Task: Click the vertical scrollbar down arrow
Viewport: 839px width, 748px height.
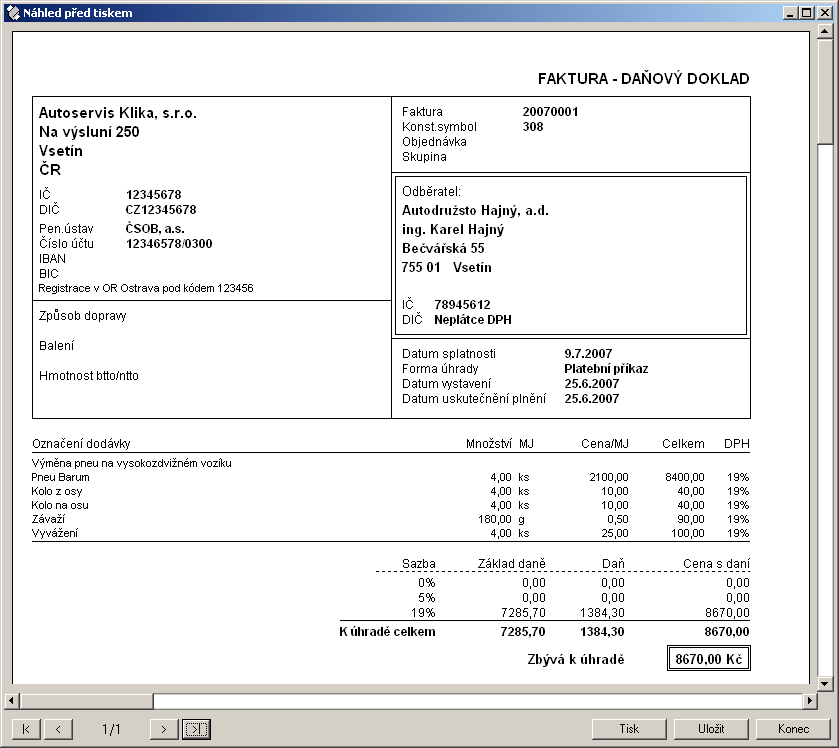Action: 825,683
